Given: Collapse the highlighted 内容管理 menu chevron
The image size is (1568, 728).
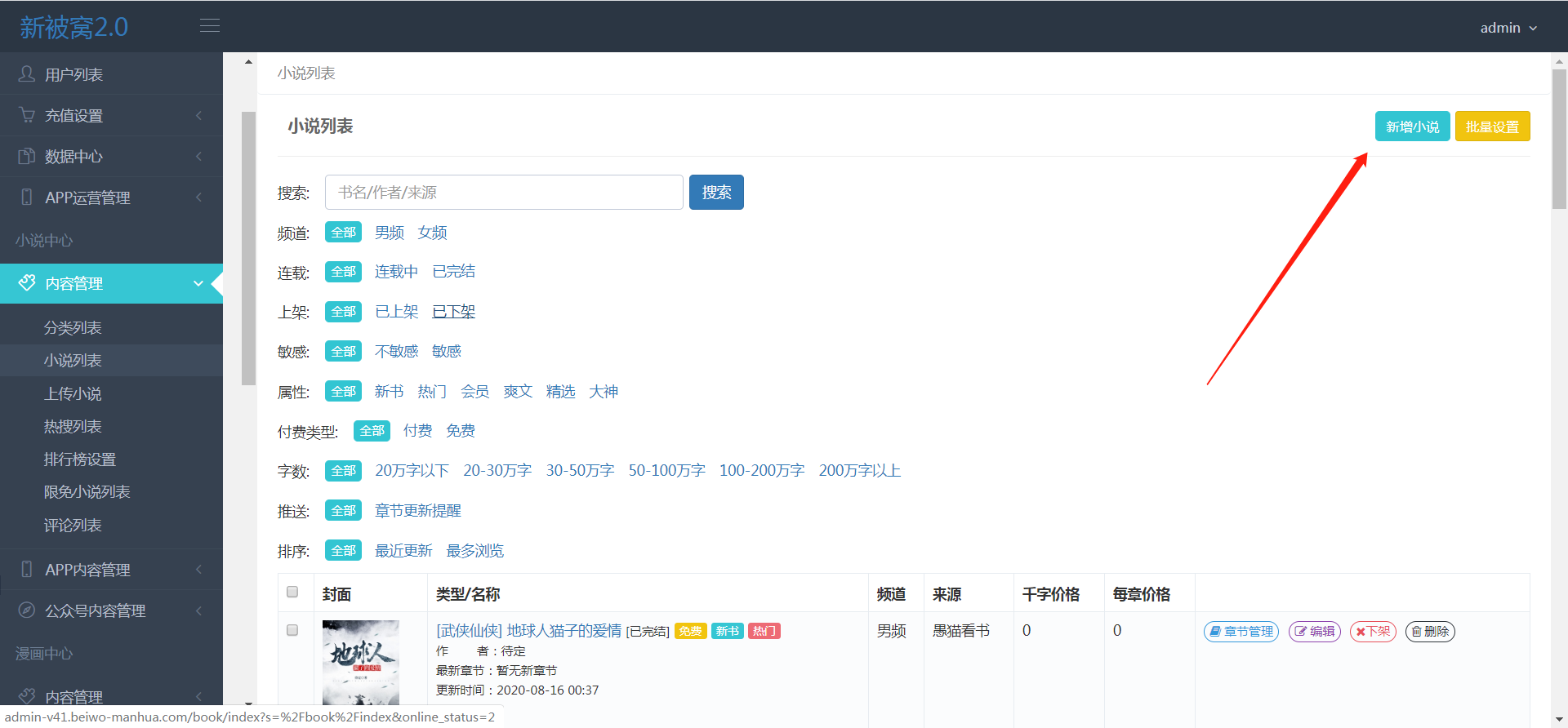Looking at the screenshot, I should click(198, 283).
